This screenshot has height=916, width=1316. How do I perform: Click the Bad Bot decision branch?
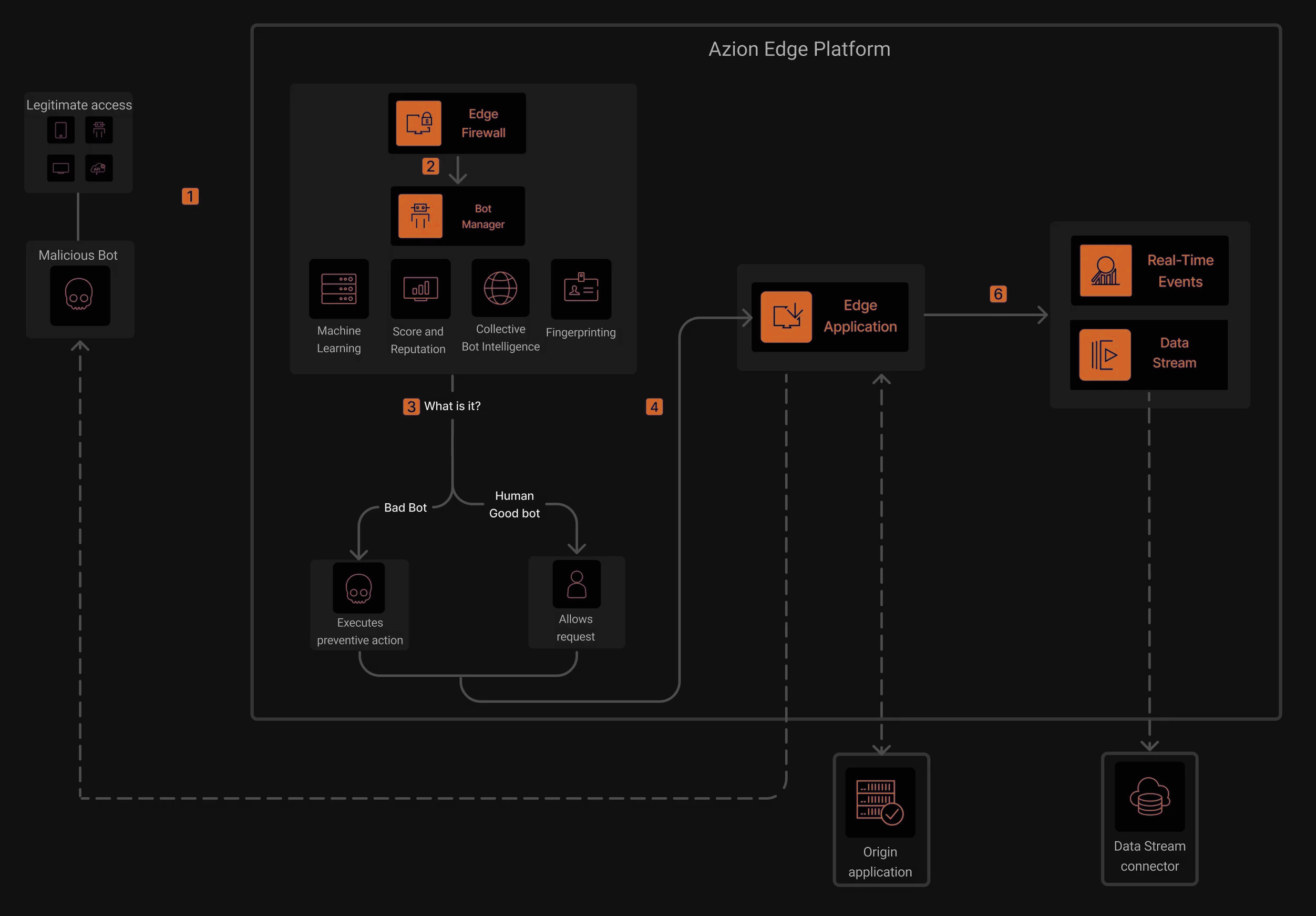tap(404, 507)
